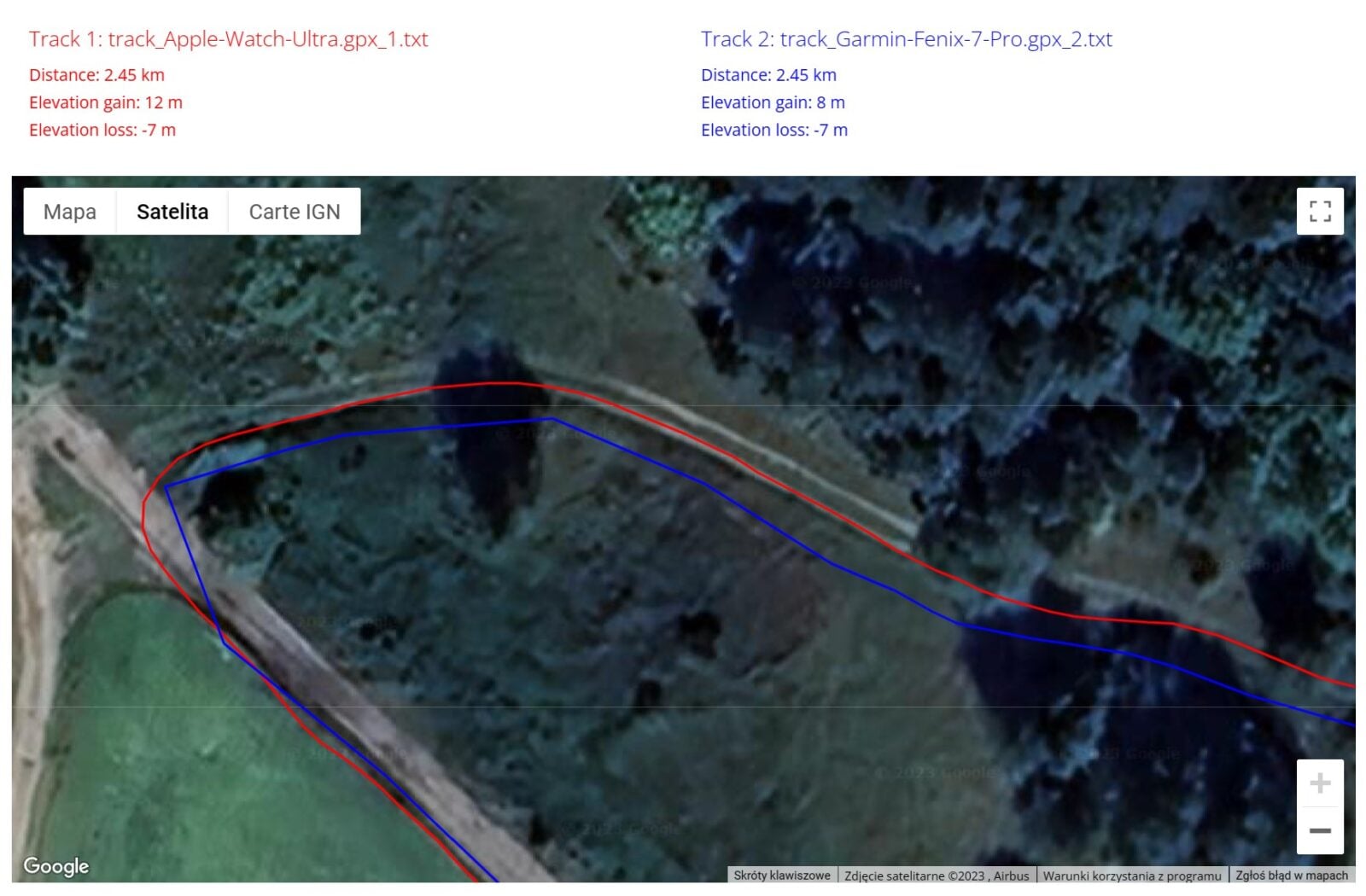Zoom in with the plus button
Viewport: 1366px width, 896px height.
1320,783
